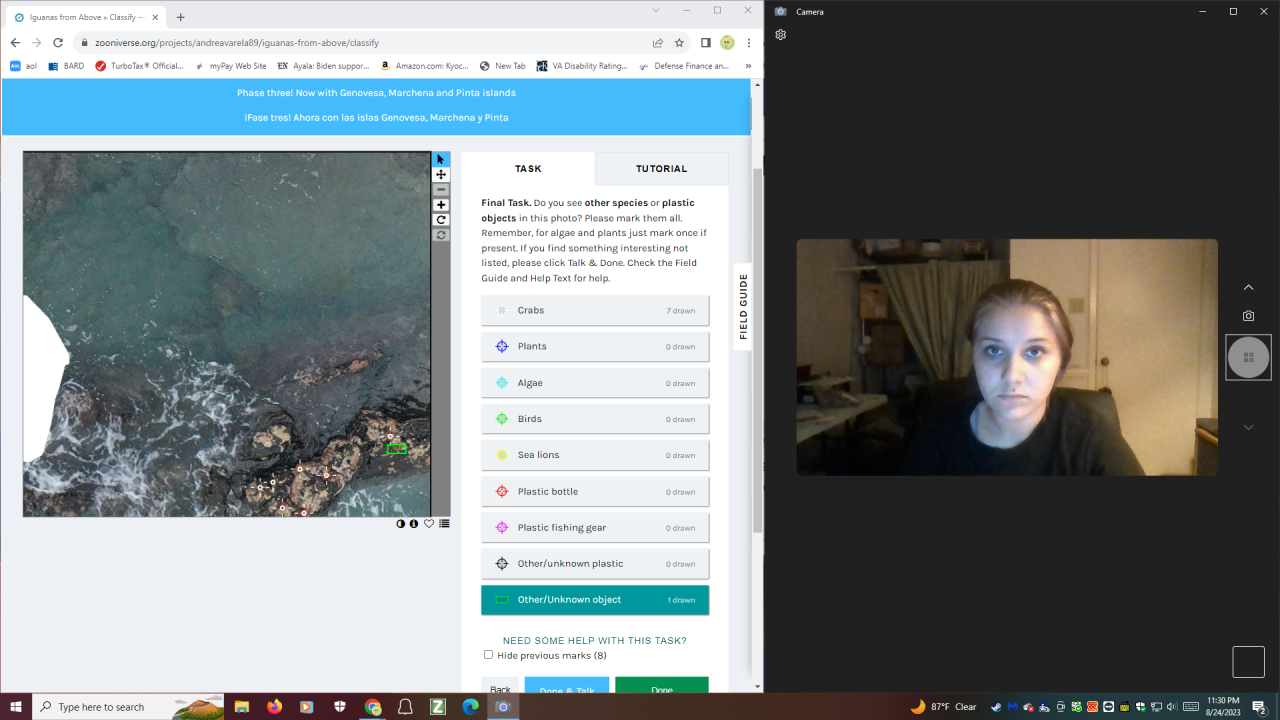The image size is (1280, 720).
Task: Click the taskbar search box
Action: coord(128,707)
